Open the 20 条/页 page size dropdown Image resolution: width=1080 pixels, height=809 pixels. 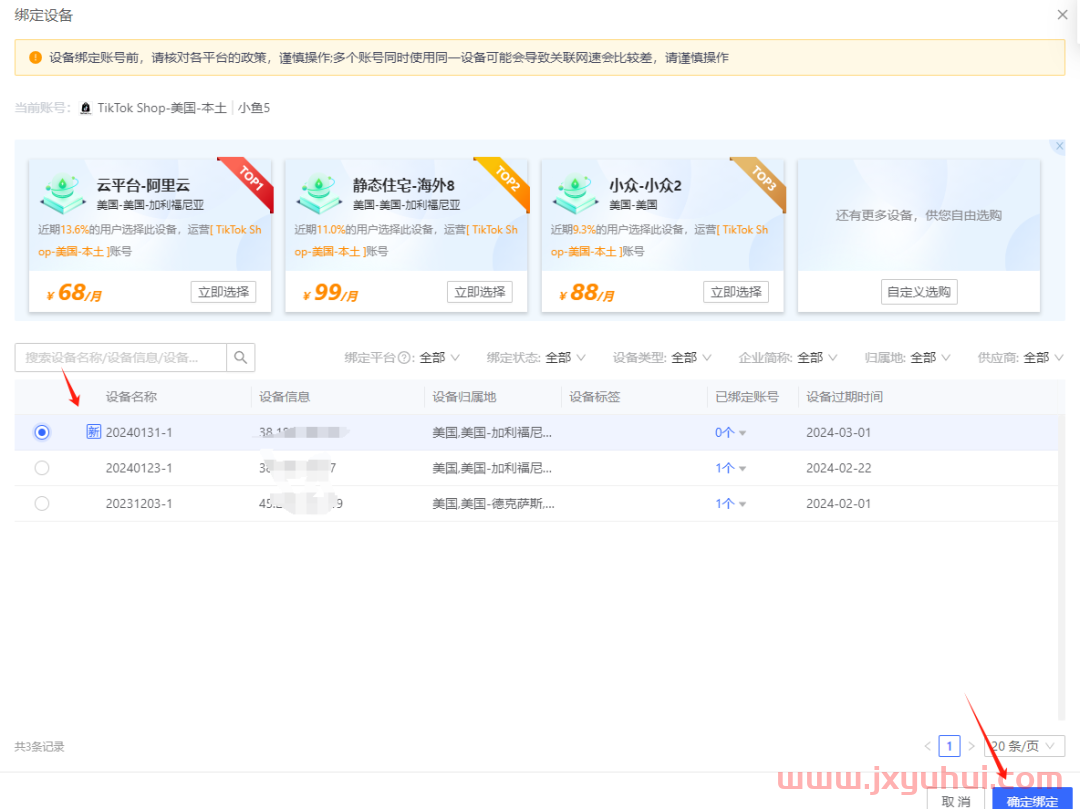pos(1024,746)
